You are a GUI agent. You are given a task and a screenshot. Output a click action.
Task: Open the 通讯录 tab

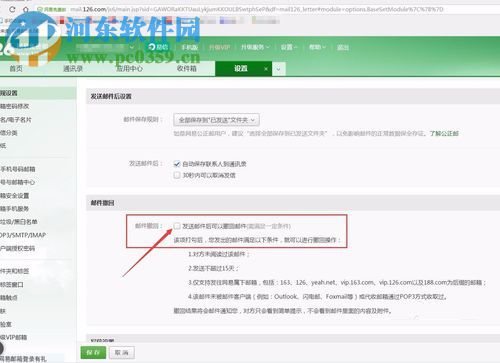tap(73, 69)
